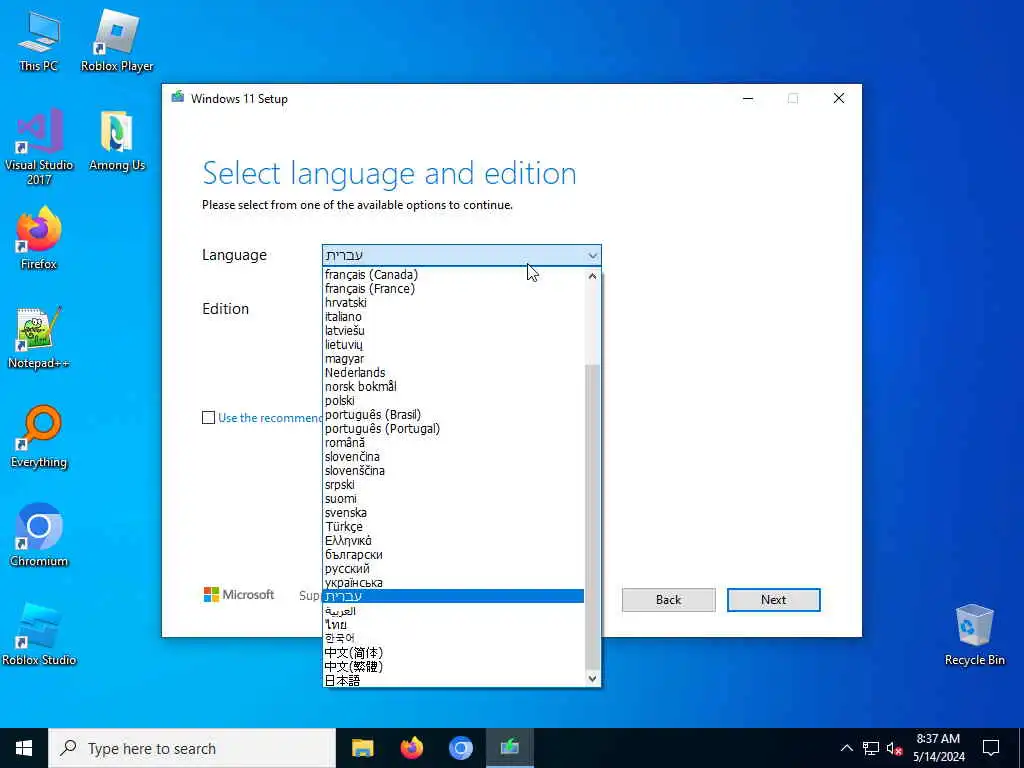Click the Windows 11 Setup title bar icon
This screenshot has height=768, width=1024.
point(178,98)
